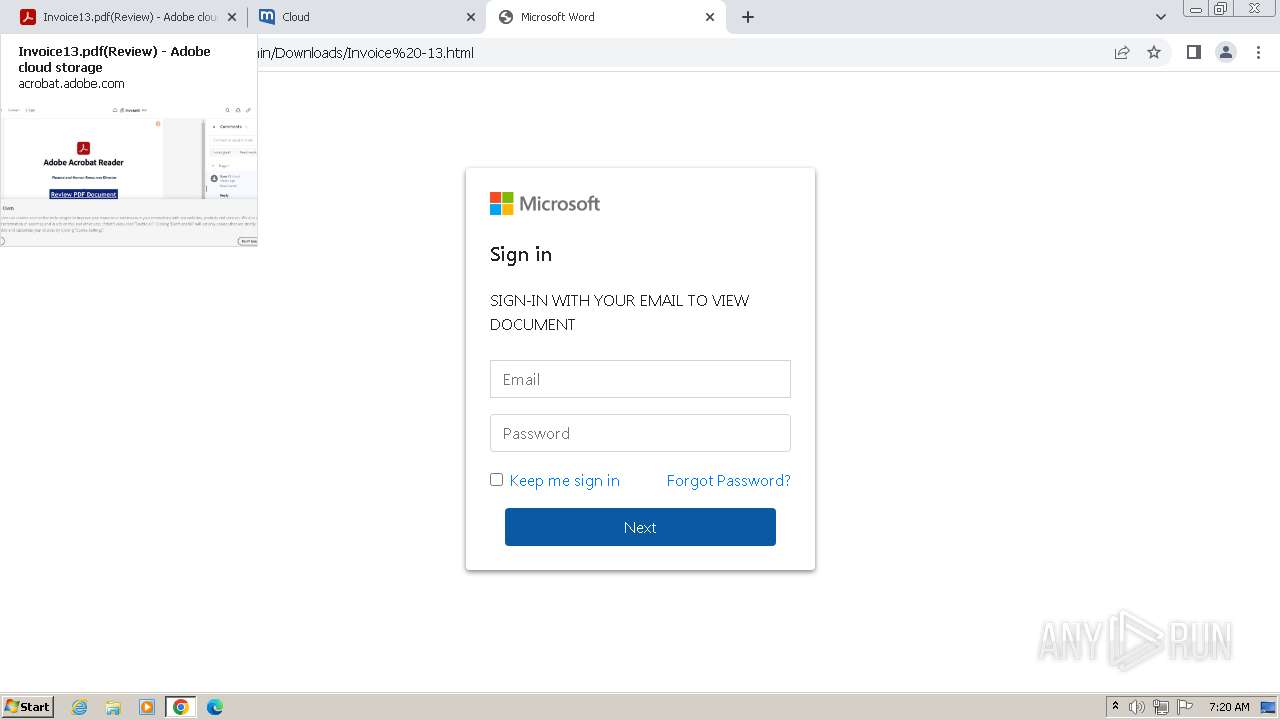
Task: Click the Adobe PDF favicon on first tab
Action: tap(28, 17)
